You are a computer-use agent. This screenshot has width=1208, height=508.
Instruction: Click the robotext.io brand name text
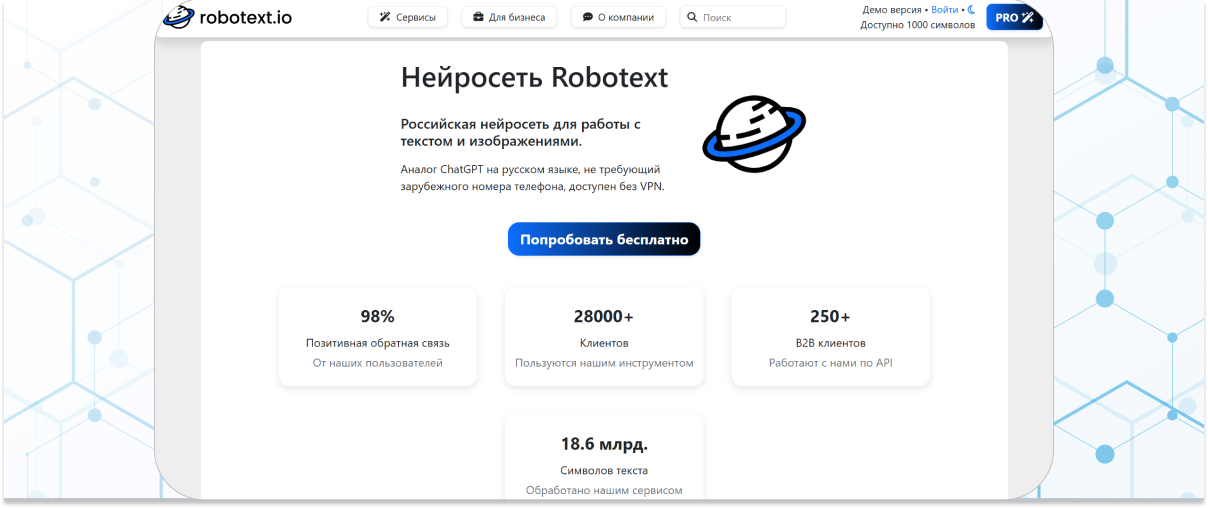tap(246, 17)
